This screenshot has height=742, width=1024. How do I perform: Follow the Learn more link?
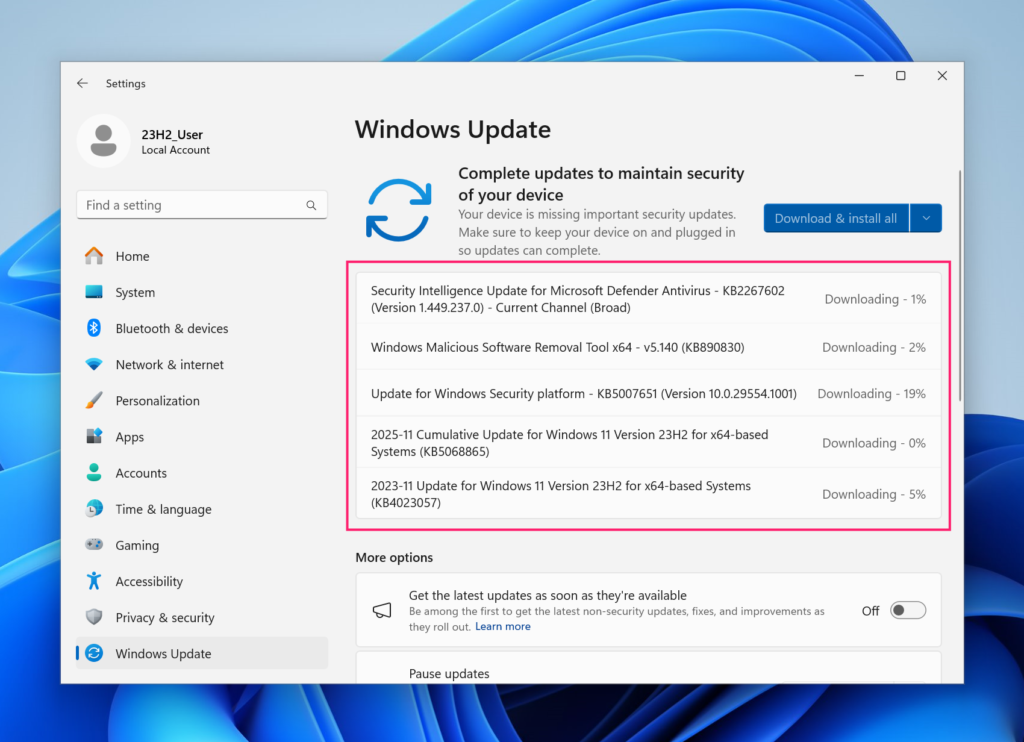click(x=503, y=626)
